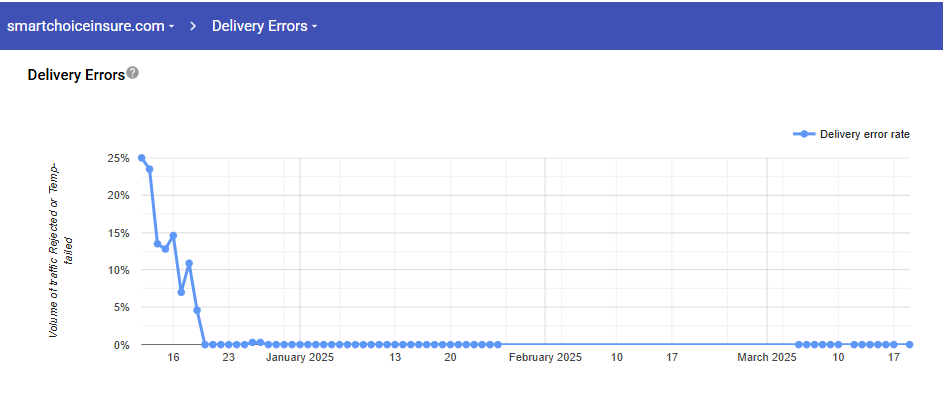
Task: Click the vertical axis title text
Action: (61, 250)
